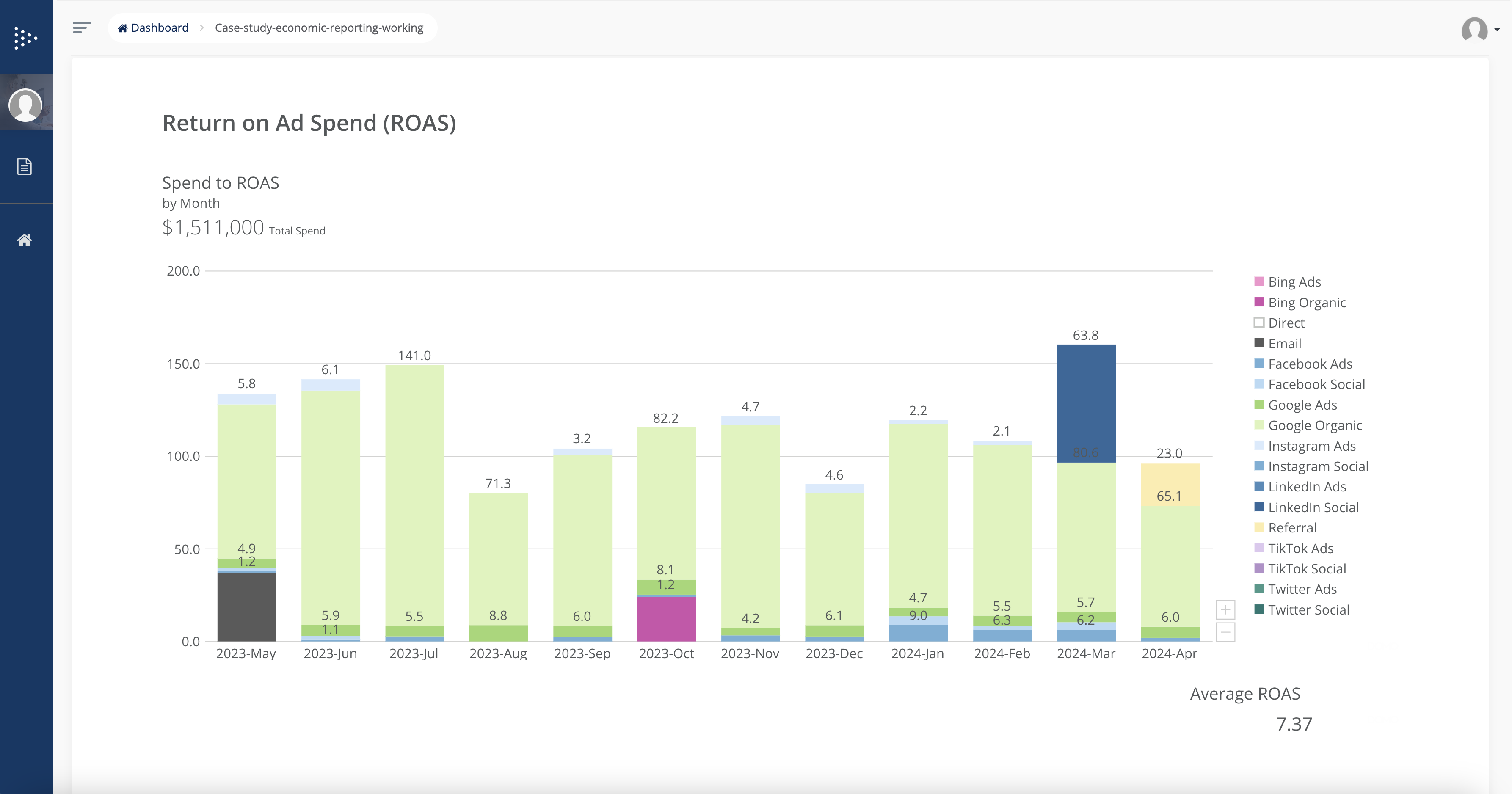Click the 63.8 value above 2024-Mar bar
The image size is (1512, 794).
pyautogui.click(x=1085, y=335)
